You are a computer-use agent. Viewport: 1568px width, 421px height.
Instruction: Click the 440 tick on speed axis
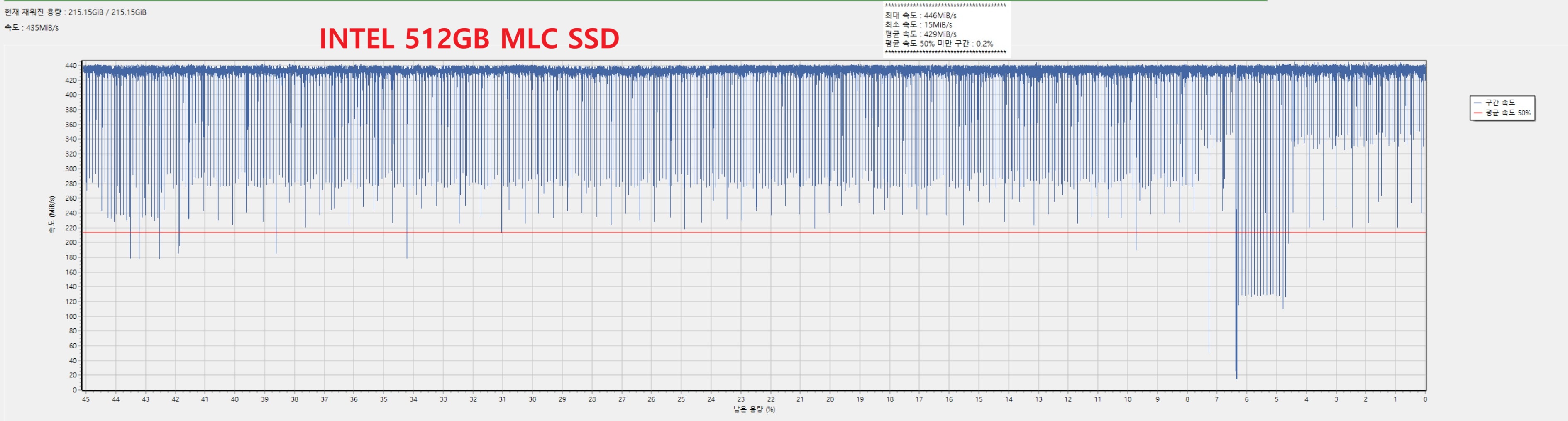pos(71,65)
